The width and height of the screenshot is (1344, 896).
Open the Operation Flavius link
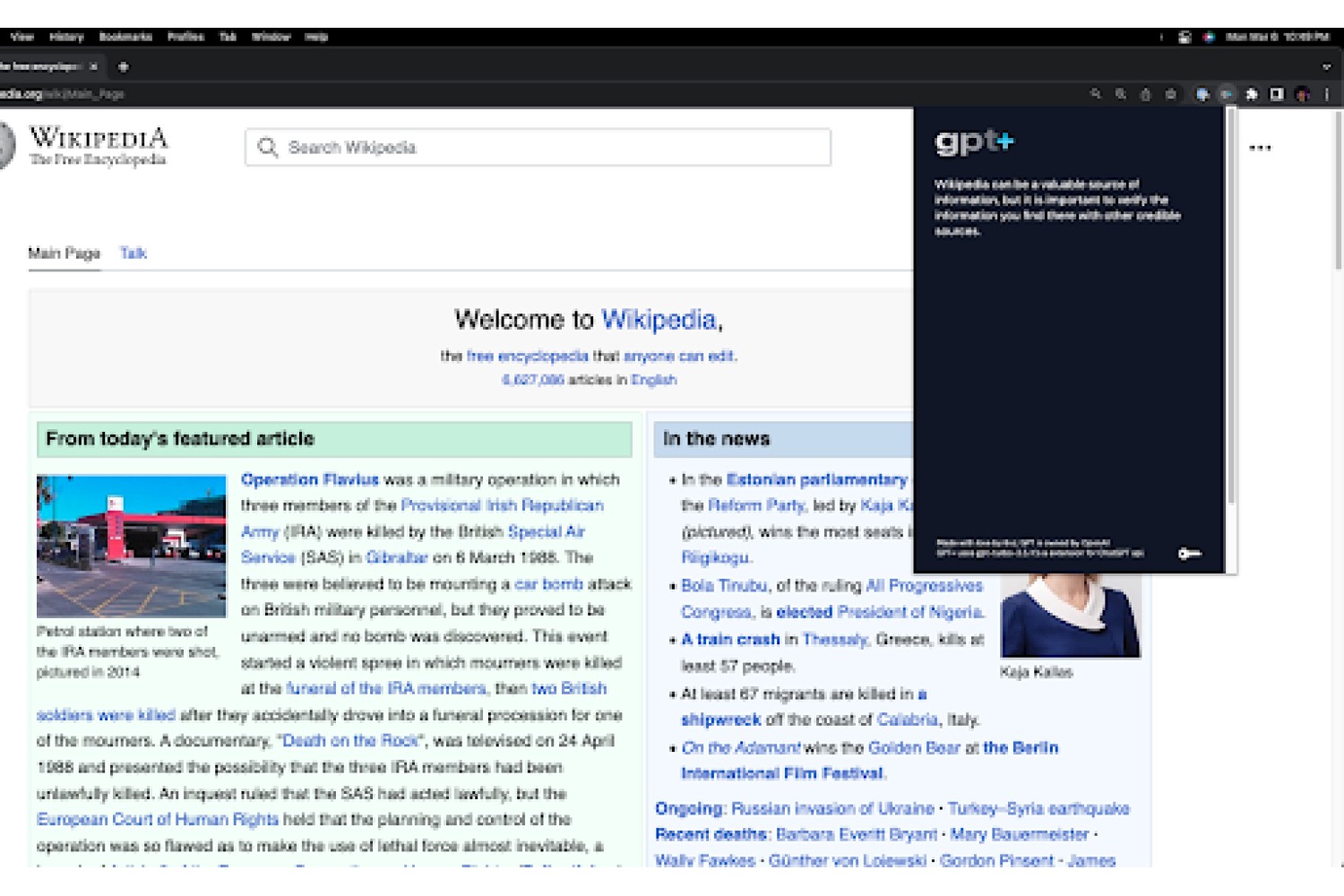tap(310, 480)
